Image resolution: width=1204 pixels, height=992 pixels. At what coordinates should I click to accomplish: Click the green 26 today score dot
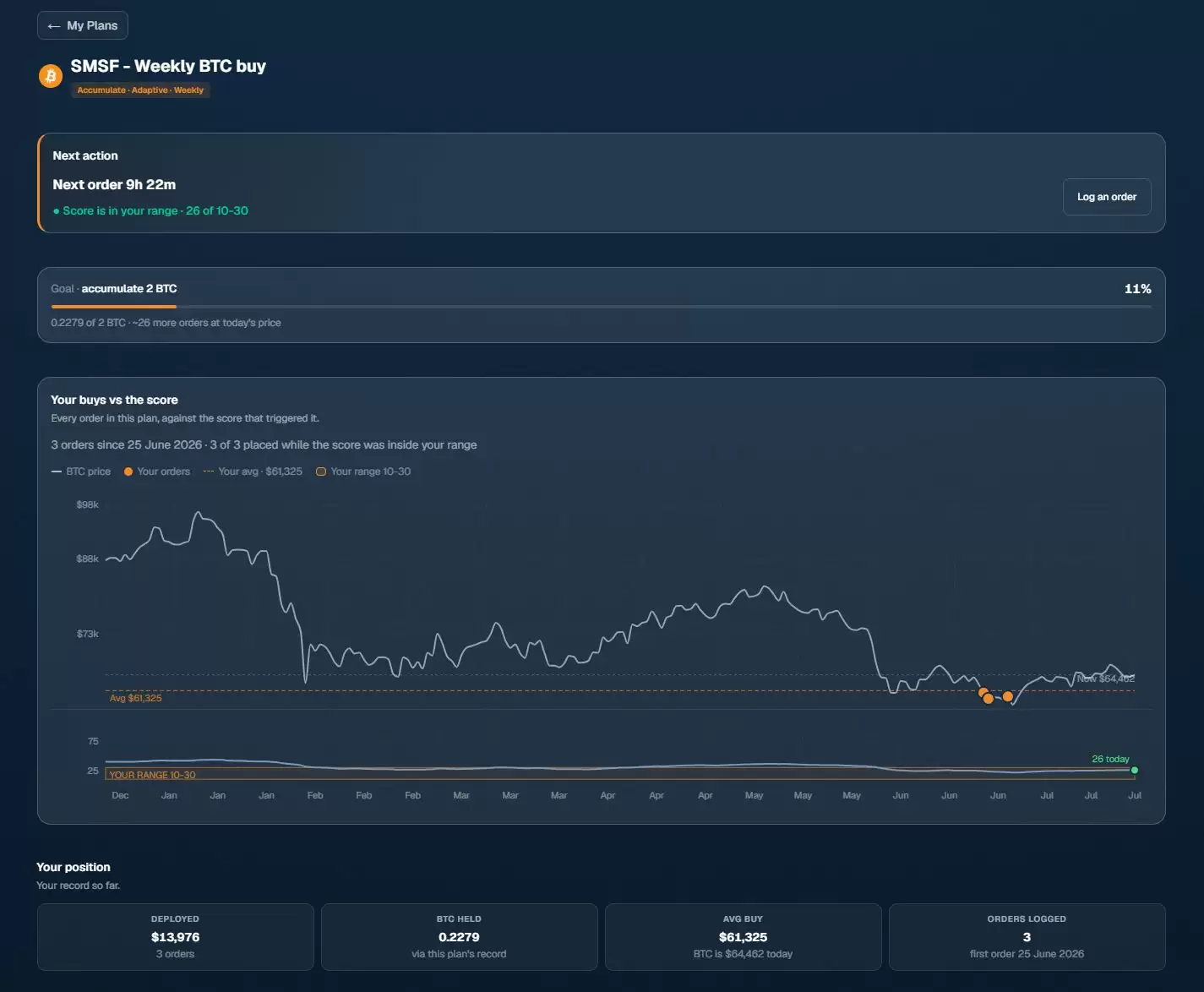[x=1135, y=770]
